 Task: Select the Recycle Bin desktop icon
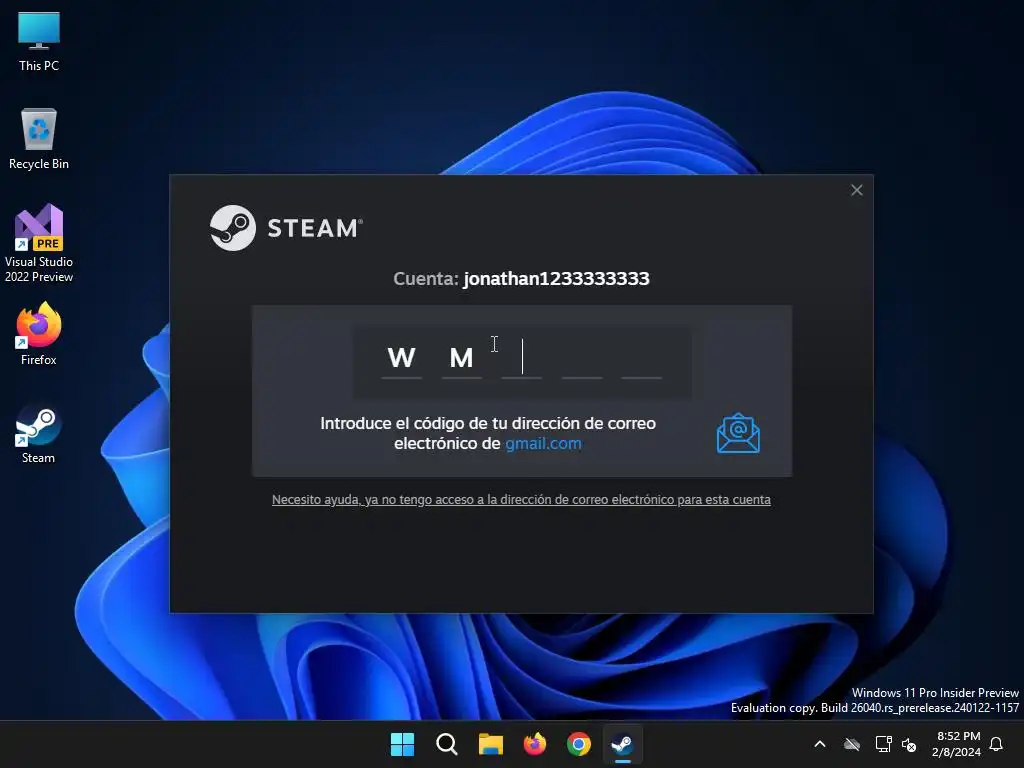coord(39,138)
